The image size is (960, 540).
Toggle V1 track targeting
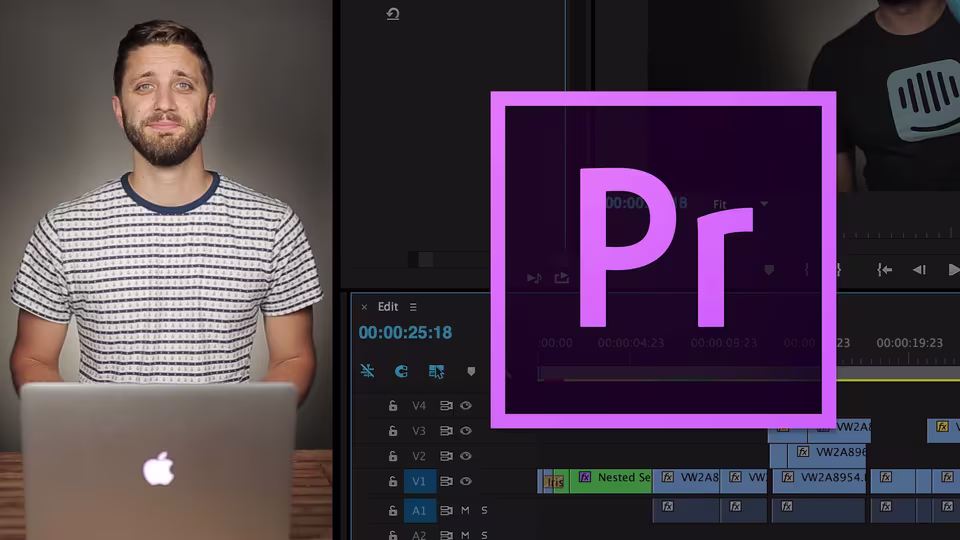[x=419, y=481]
